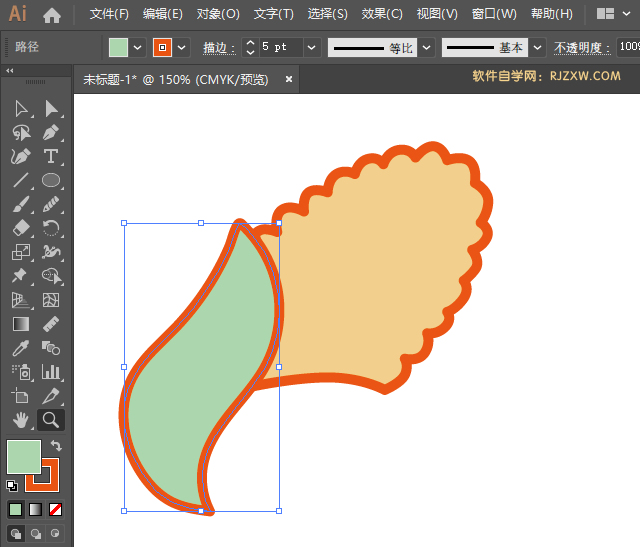Select the Gradient tool
The image size is (640, 547).
pos(20,324)
